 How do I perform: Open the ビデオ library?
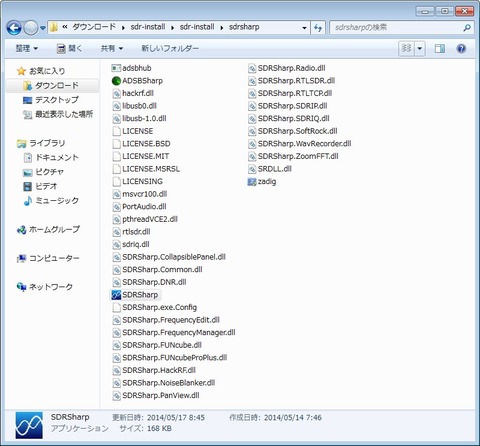(40, 186)
